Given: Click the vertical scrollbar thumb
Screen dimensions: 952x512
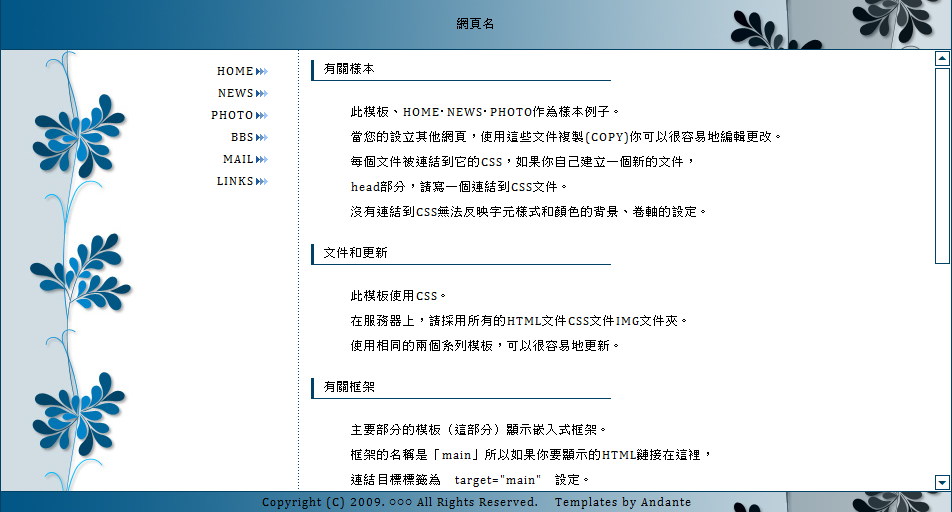Looking at the screenshot, I should pos(942,166).
